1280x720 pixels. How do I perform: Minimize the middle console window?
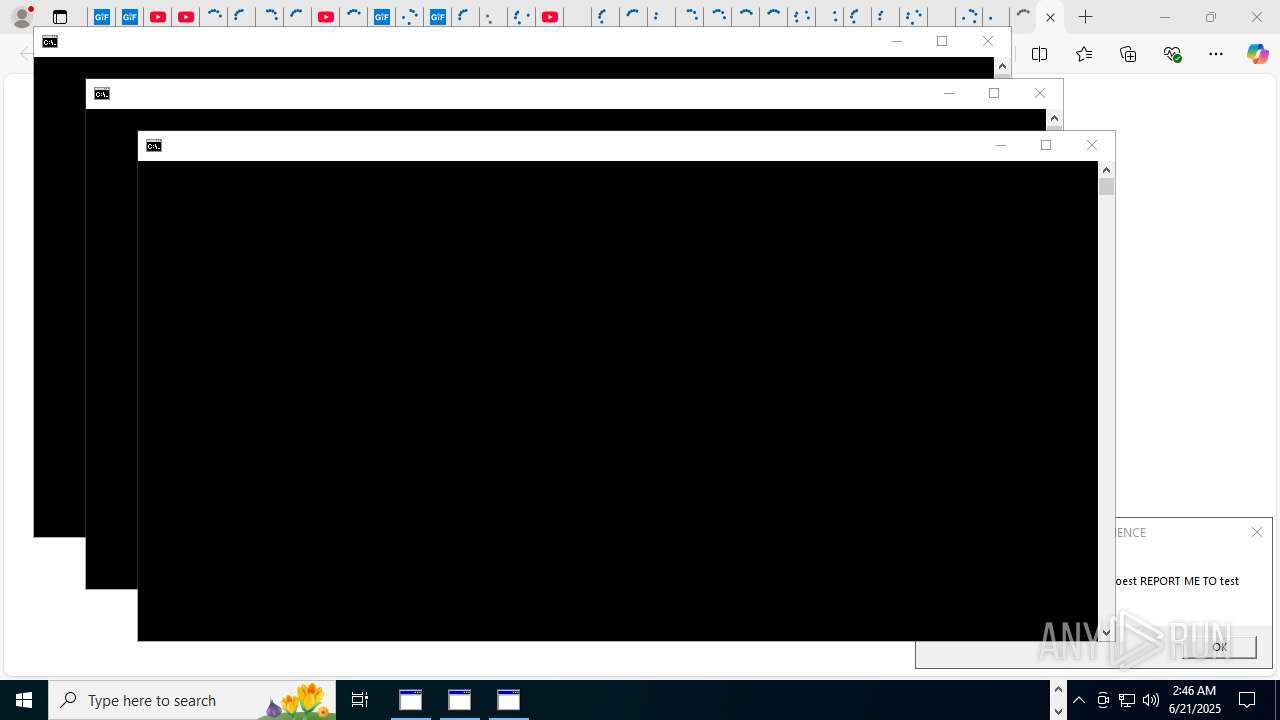tap(949, 94)
